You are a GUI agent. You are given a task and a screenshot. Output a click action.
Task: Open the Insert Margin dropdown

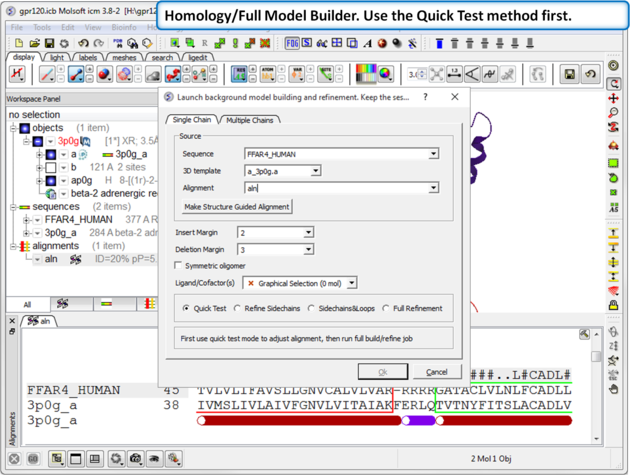tap(308, 232)
